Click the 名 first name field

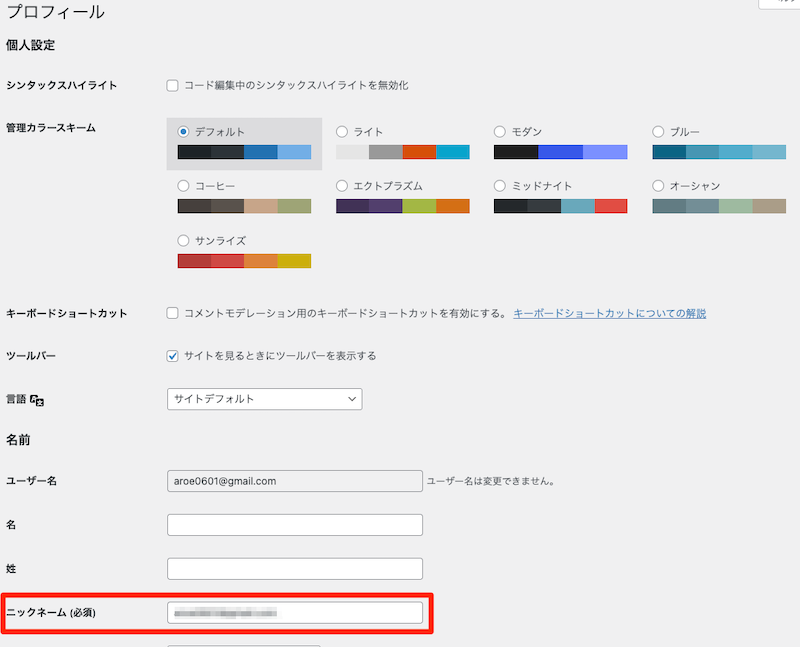coord(295,525)
